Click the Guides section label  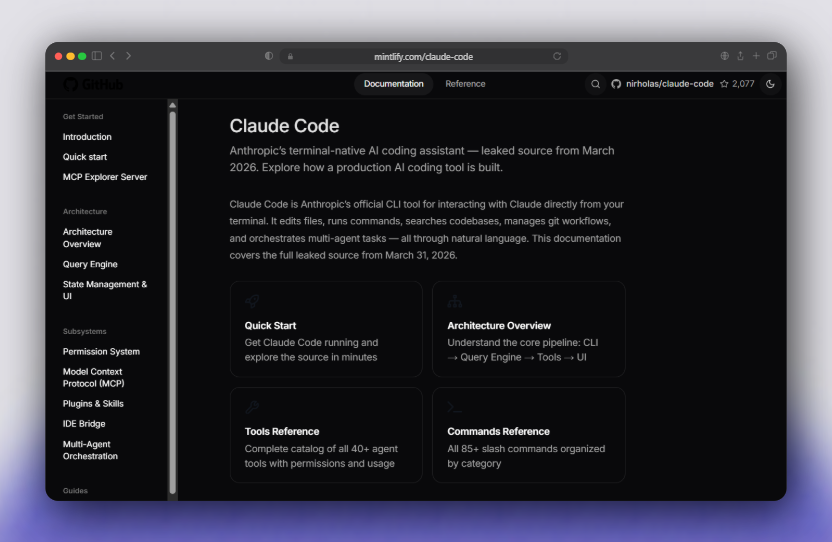75,491
